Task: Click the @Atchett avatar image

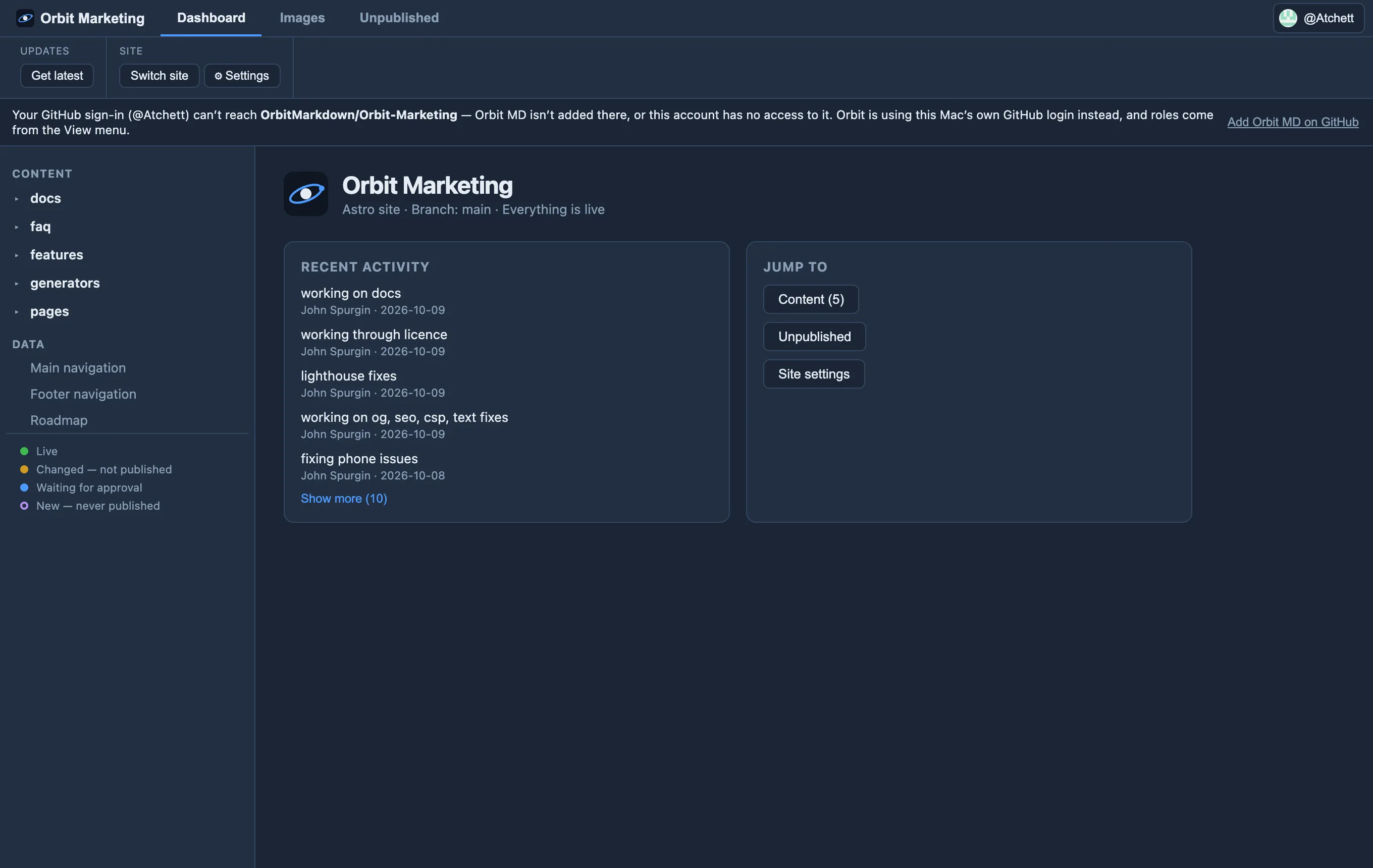Action: (x=1288, y=18)
